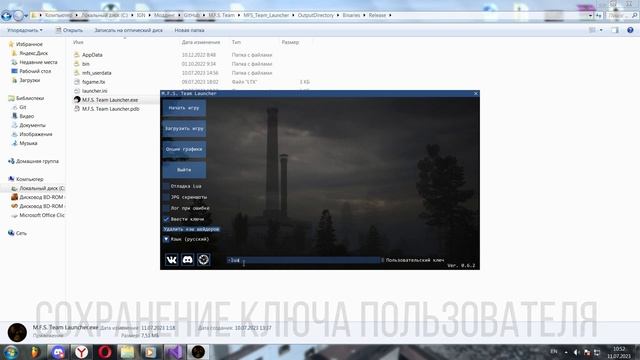Open view options dropdown arrow in Explorer
Screen dimensions: 640x360
[601, 30]
